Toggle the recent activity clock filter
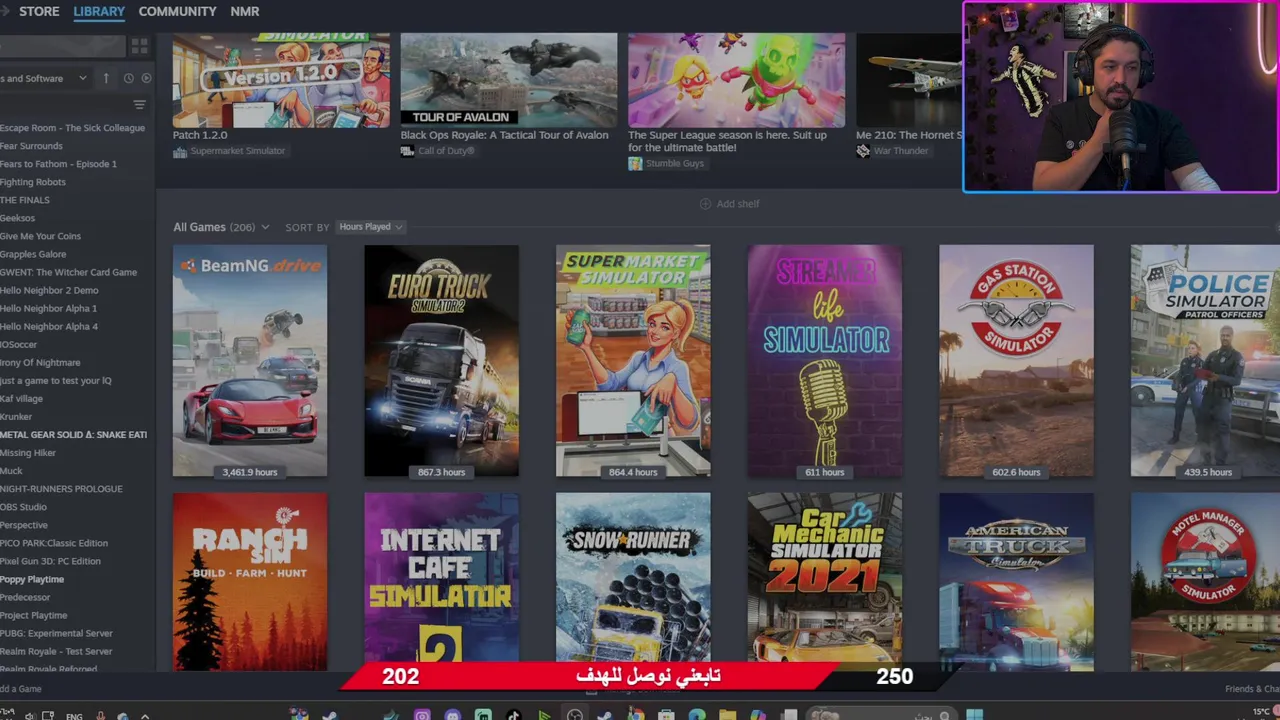 tap(128, 78)
